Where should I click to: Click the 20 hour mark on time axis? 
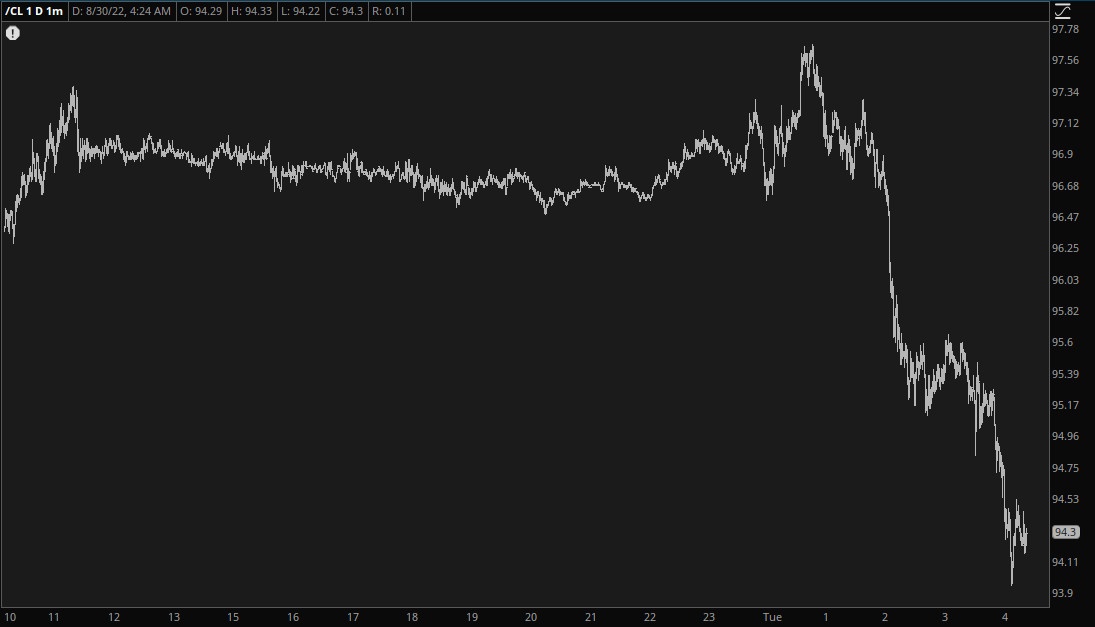click(531, 617)
